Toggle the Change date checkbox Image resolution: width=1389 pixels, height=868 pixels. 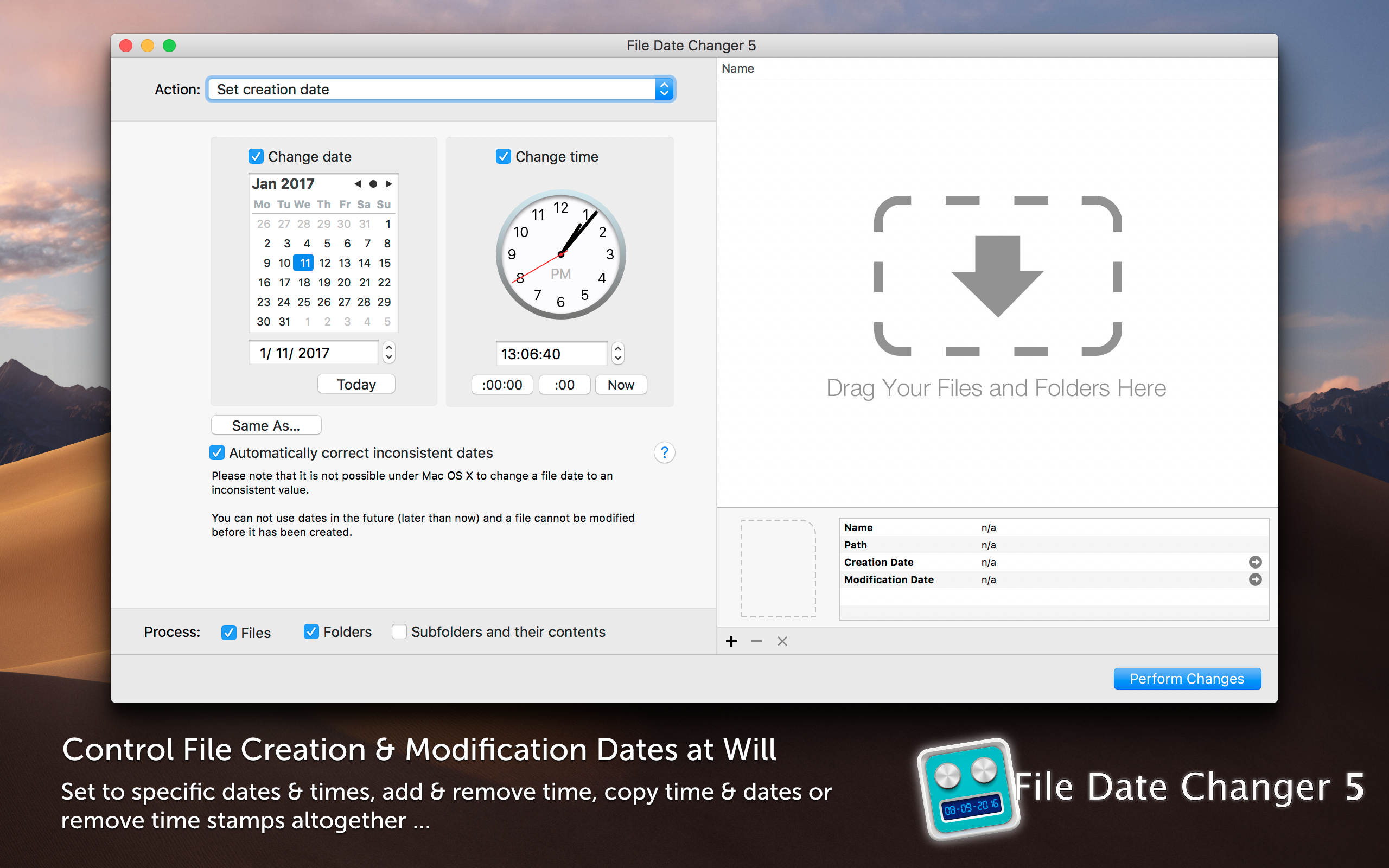coord(256,156)
